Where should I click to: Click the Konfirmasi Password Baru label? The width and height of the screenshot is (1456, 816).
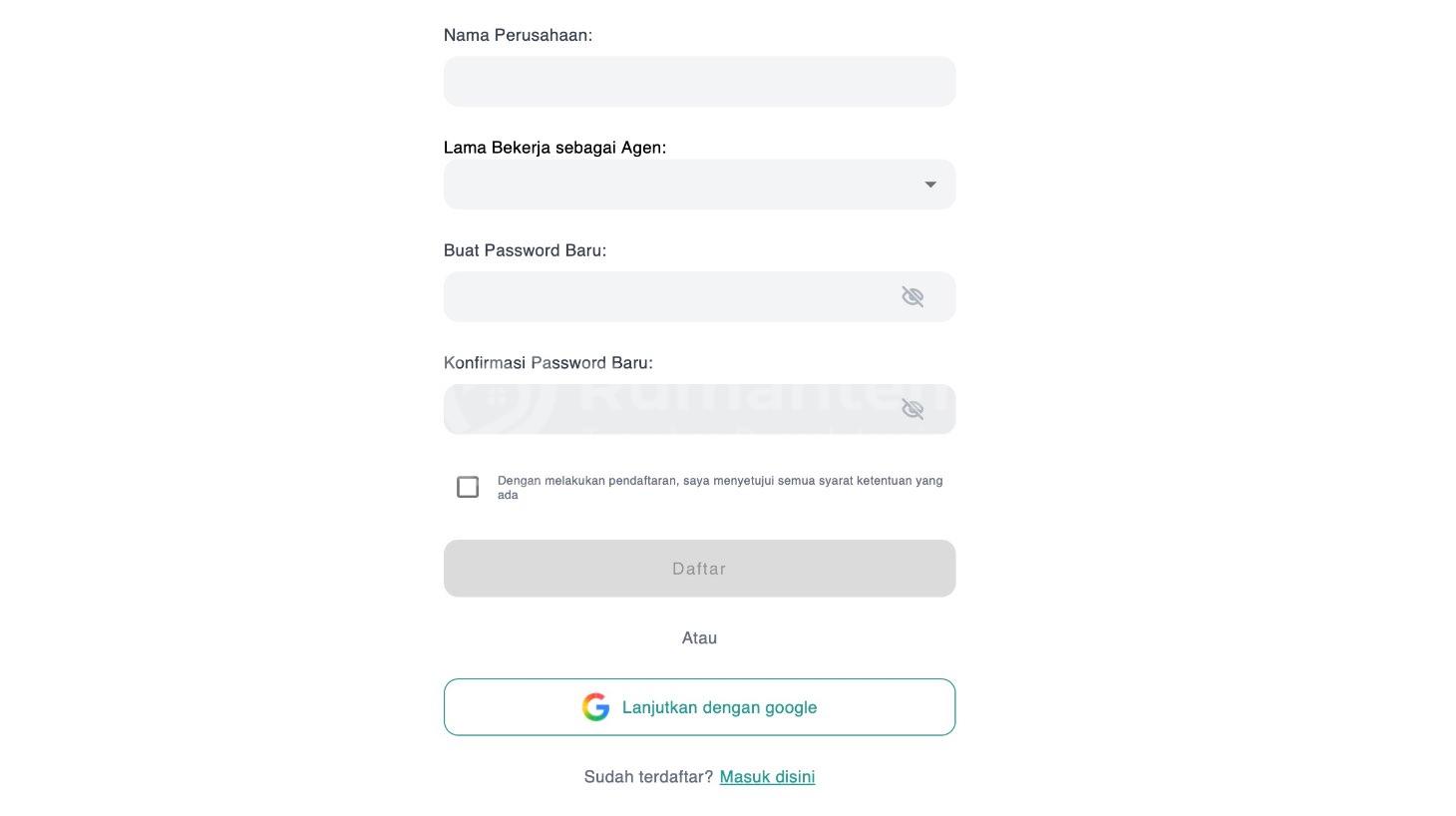click(547, 363)
